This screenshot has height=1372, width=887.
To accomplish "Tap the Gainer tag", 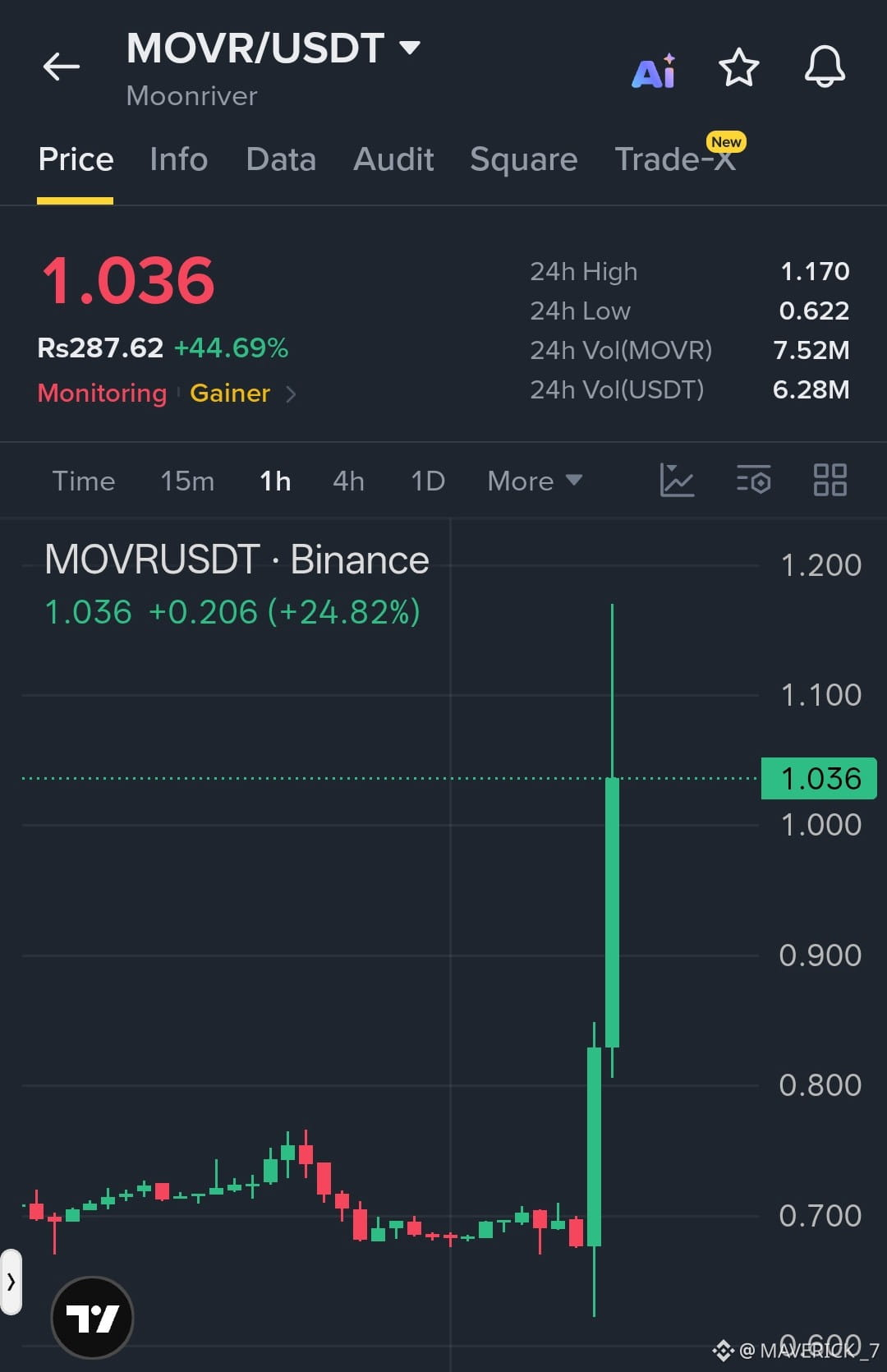I will (x=230, y=393).
